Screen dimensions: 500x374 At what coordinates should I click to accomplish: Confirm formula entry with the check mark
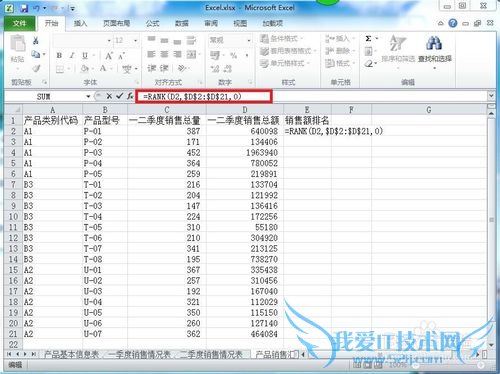click(119, 96)
